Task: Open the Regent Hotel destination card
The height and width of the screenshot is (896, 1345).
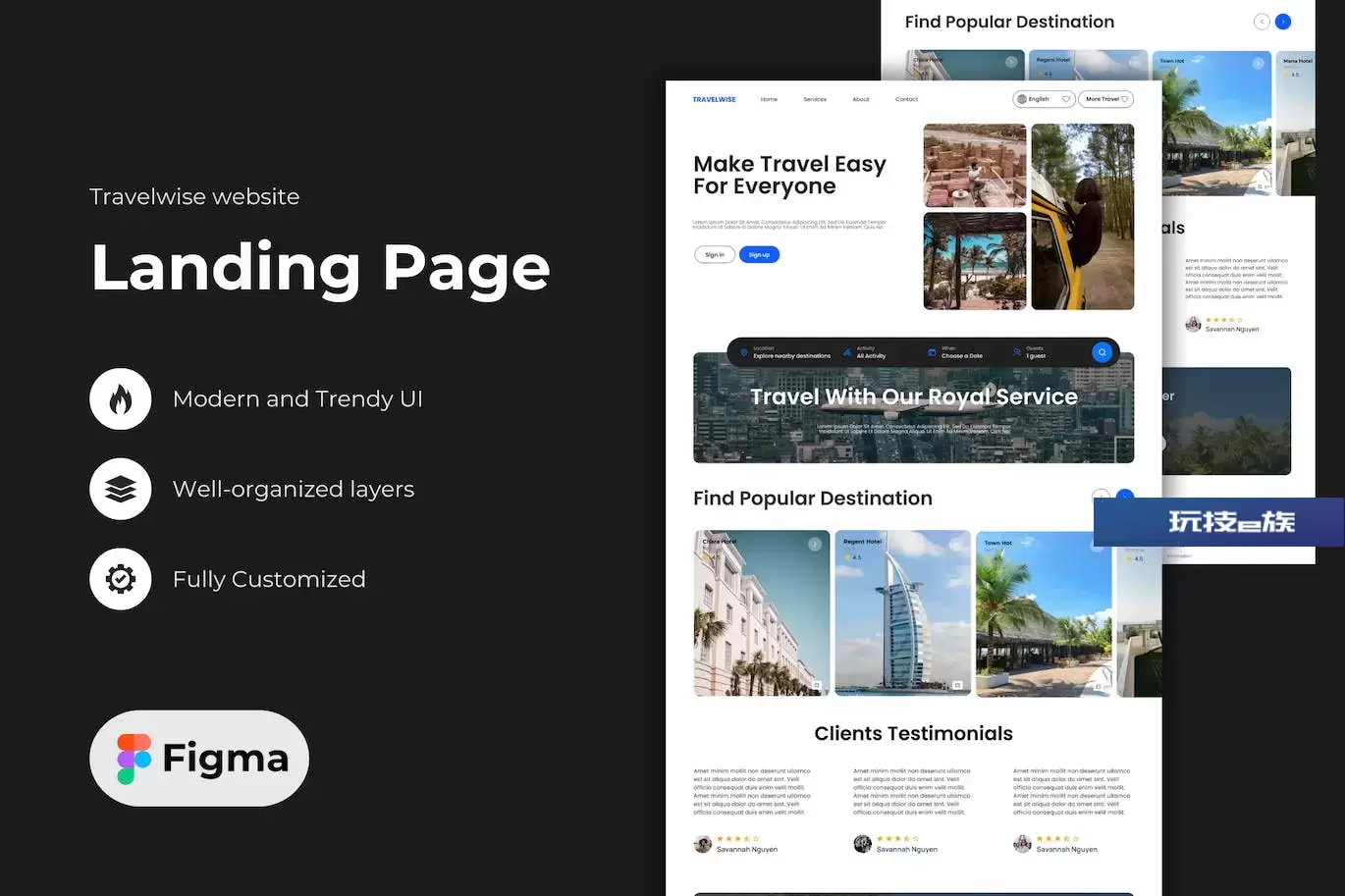Action: [903, 613]
